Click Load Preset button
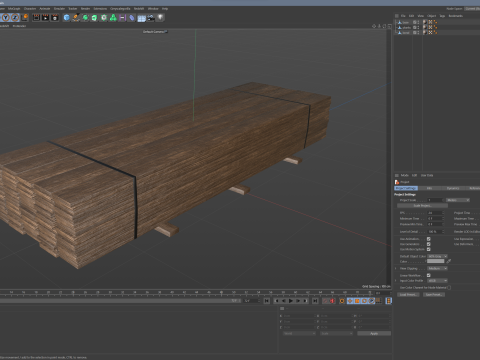 (x=408, y=295)
